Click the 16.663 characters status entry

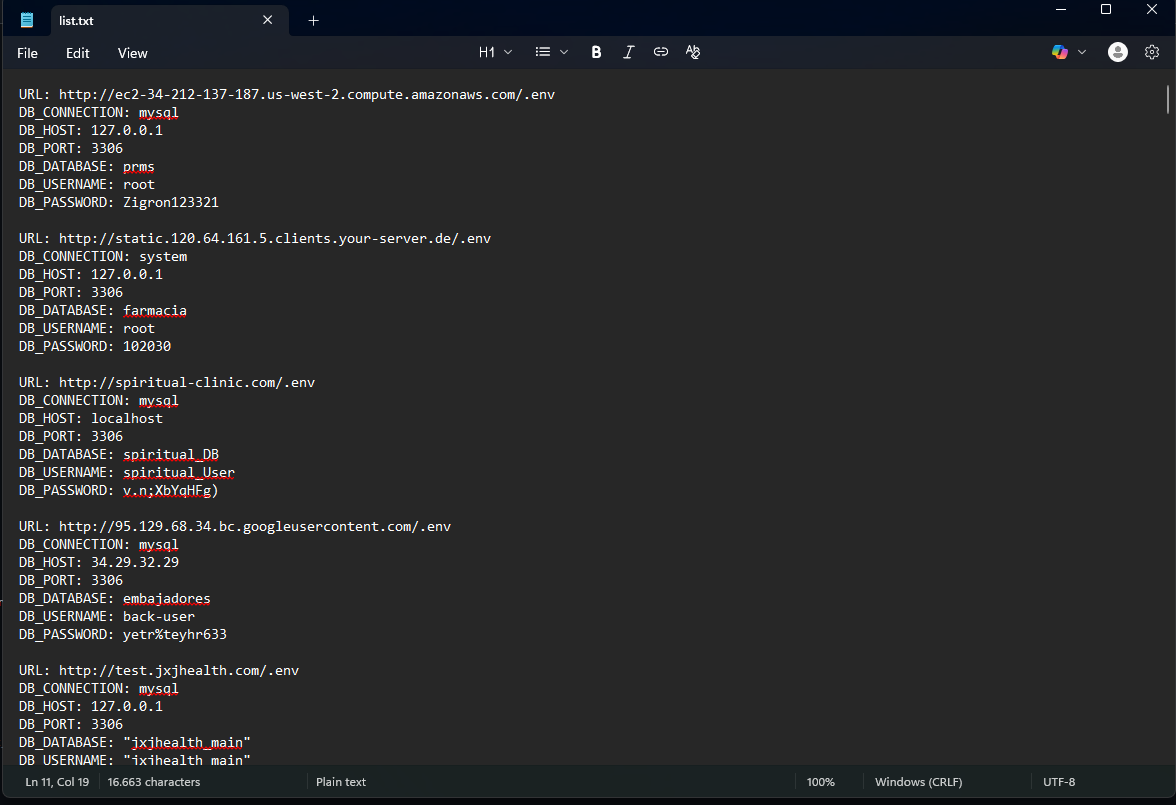click(154, 782)
